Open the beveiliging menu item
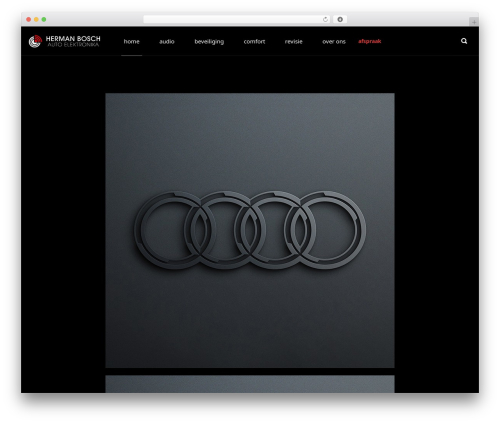This screenshot has width=500, height=423. (x=209, y=42)
